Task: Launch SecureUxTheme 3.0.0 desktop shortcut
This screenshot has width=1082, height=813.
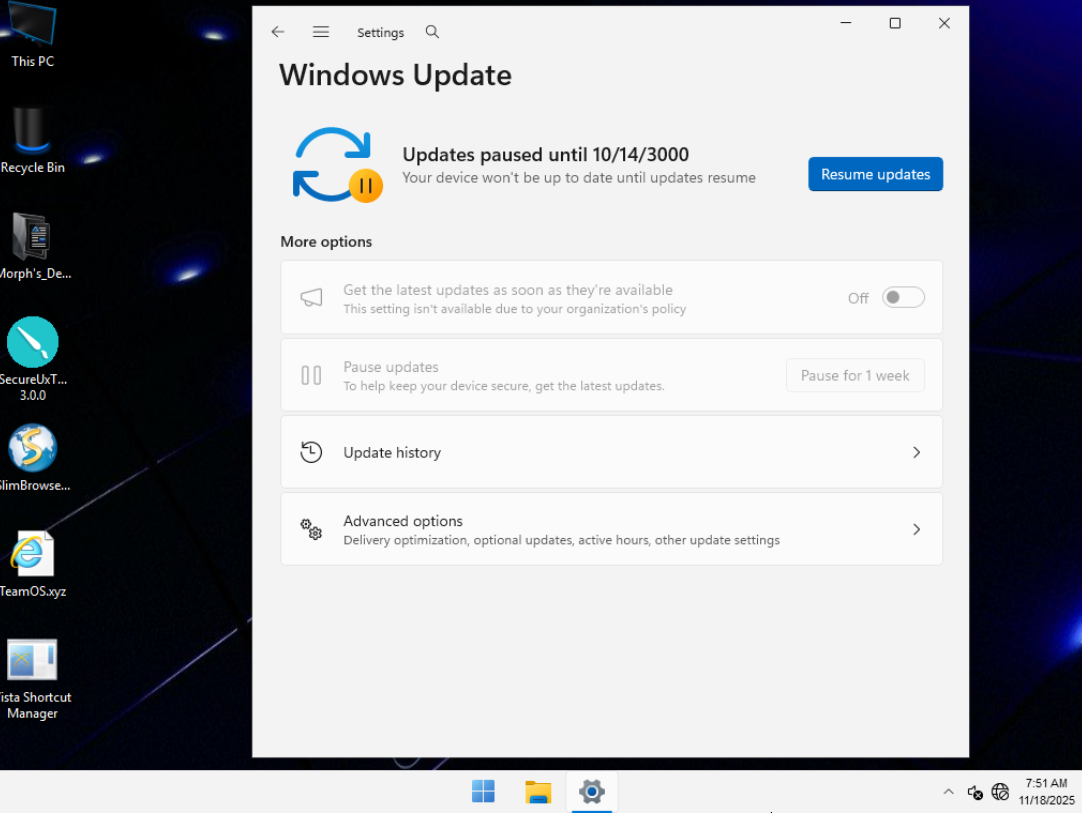Action: (x=33, y=343)
